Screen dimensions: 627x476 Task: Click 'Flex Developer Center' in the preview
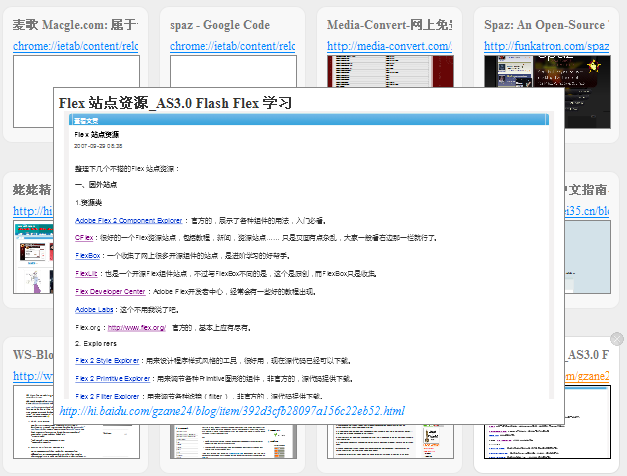click(110, 292)
